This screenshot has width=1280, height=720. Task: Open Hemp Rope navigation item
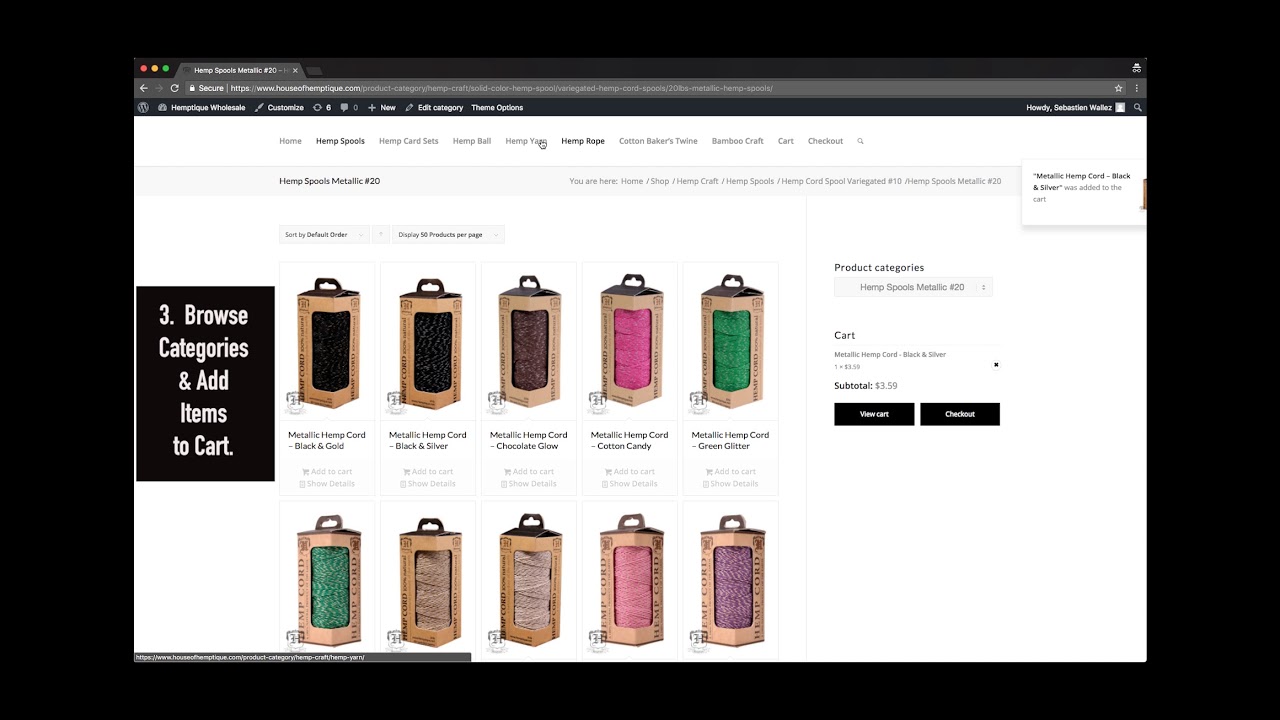[x=583, y=141]
